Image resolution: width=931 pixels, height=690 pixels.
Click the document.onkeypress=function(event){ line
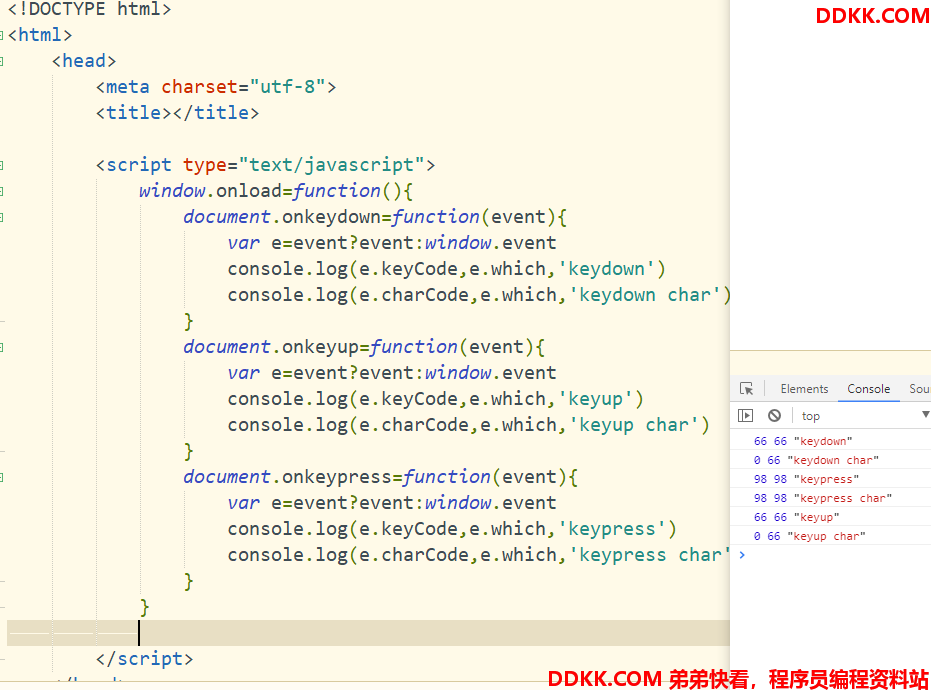(x=381, y=477)
